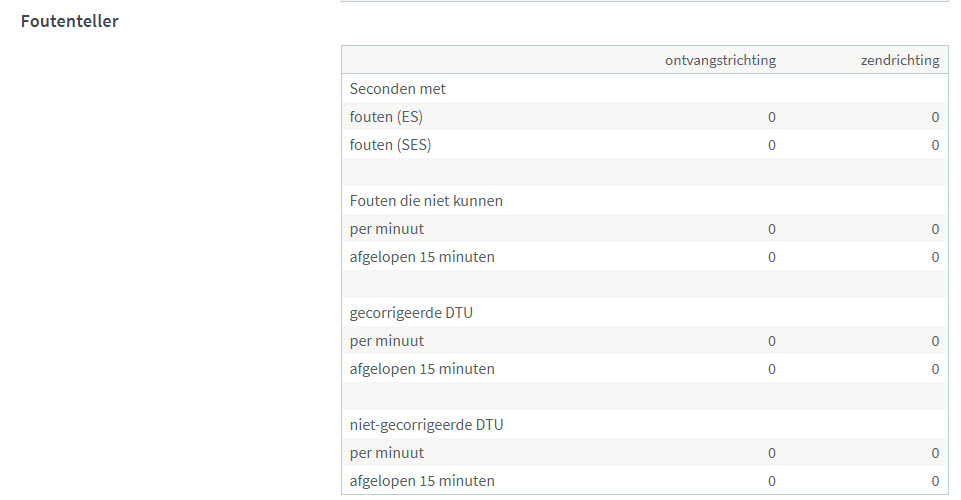Select the "Seconden met" row label
Screen dimensions: 961x500
[398, 89]
